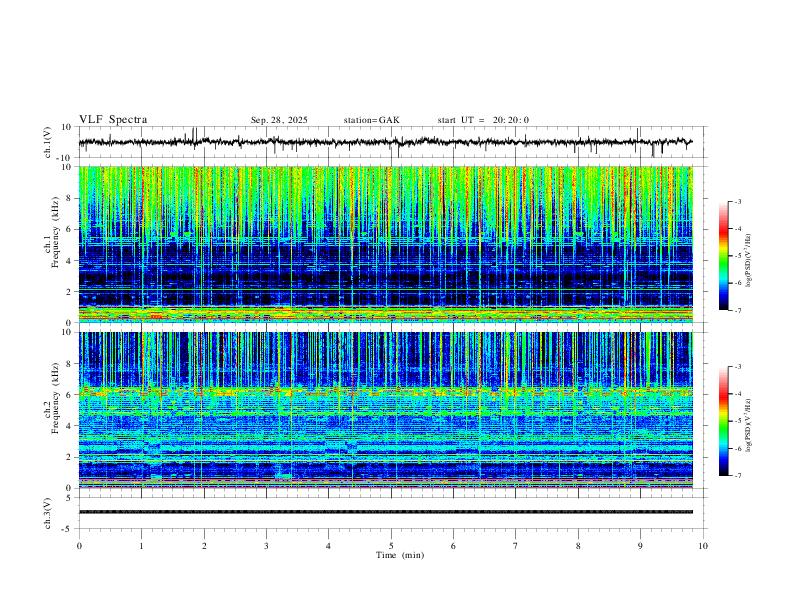792x612 pixels.
Task: Click the "Time (min)" axis label
Action: (x=400, y=555)
